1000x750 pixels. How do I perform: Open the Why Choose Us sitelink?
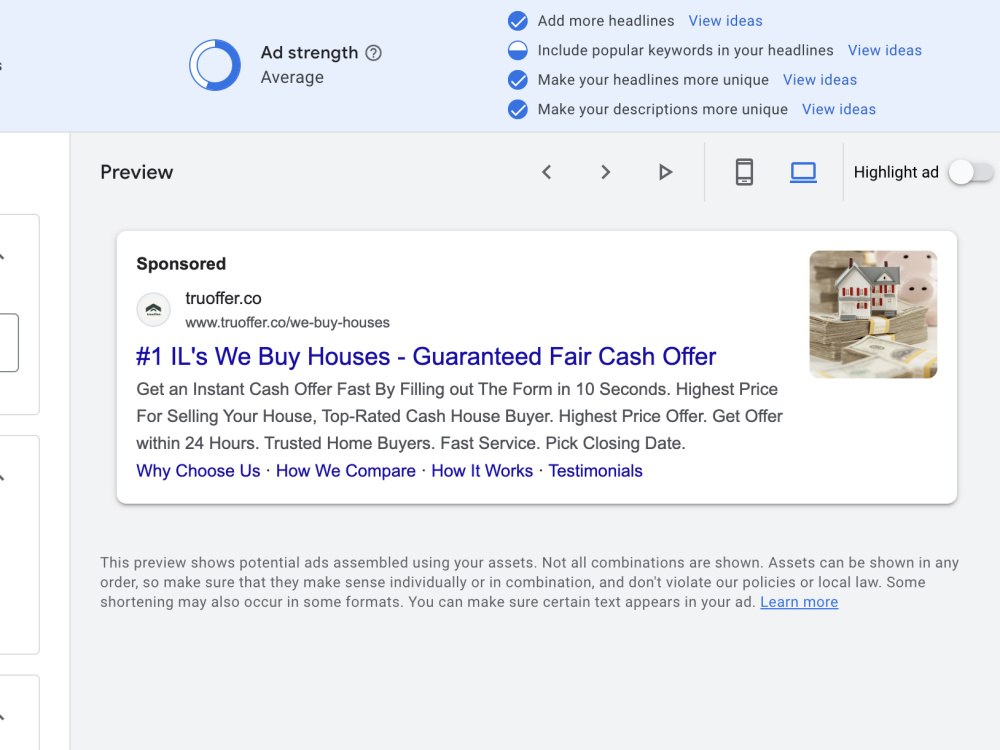coord(198,471)
